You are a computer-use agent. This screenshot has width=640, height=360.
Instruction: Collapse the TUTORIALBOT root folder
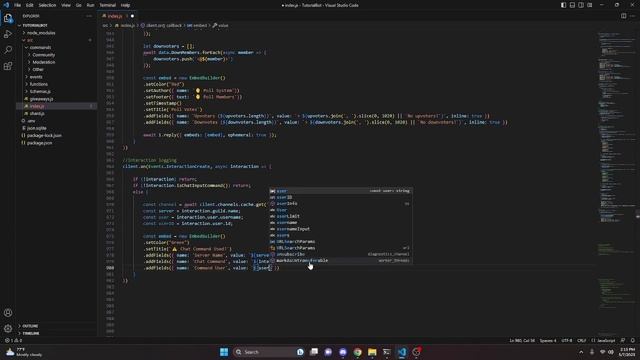tap(35, 25)
